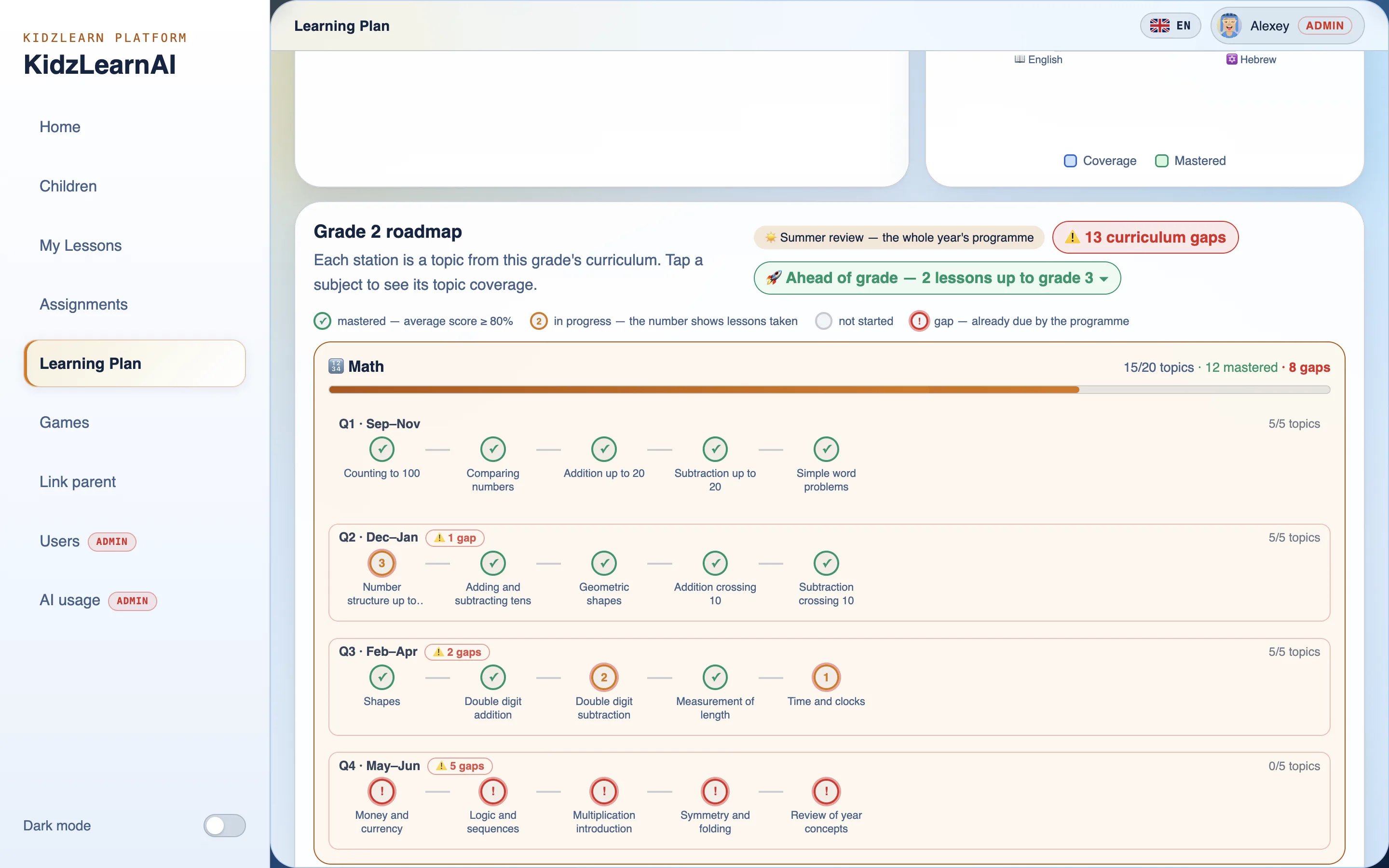Toggle the Mastered legend checkbox
The height and width of the screenshot is (868, 1389).
(1161, 161)
